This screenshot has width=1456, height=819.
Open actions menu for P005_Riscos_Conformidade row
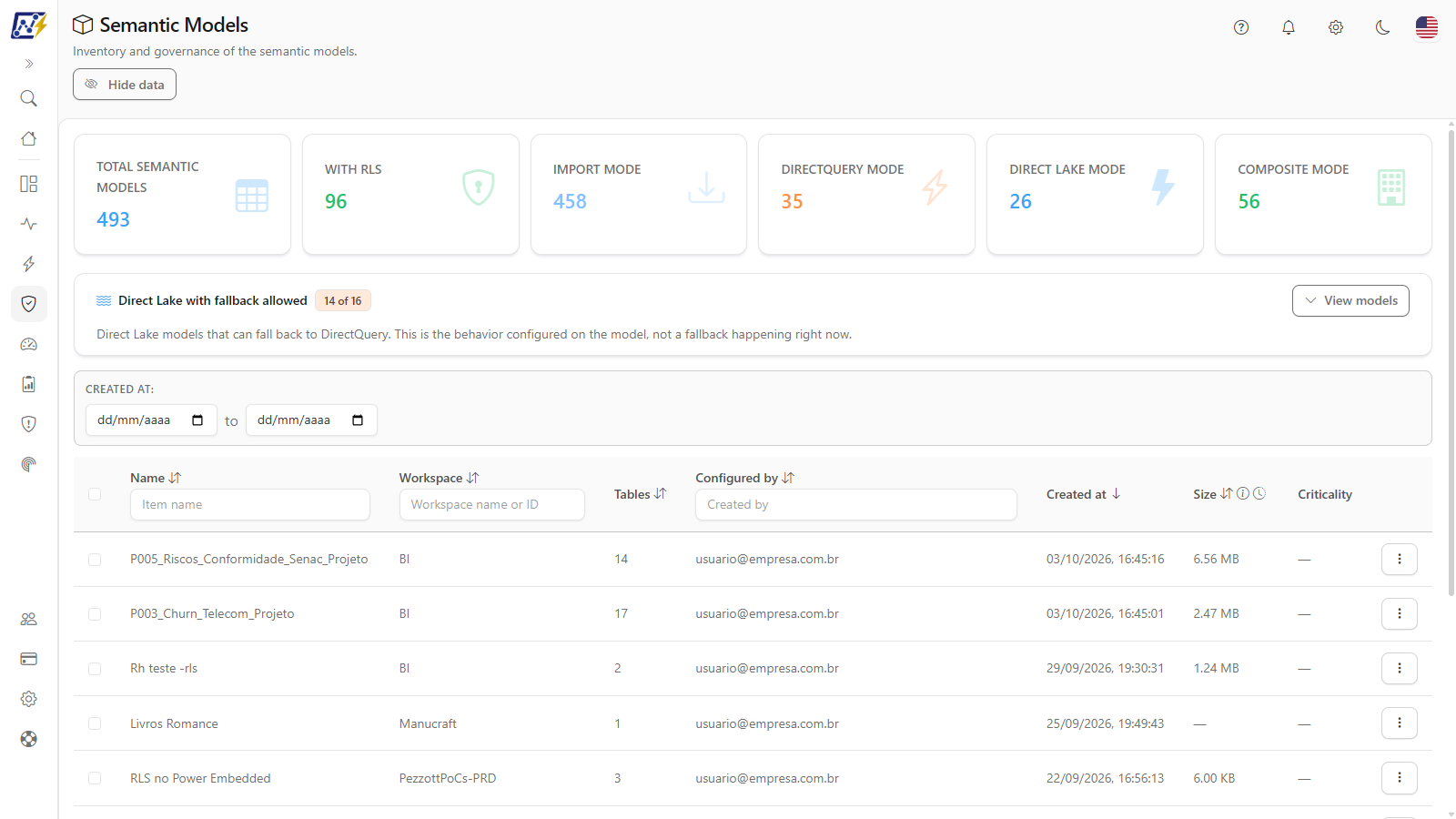1400,560
